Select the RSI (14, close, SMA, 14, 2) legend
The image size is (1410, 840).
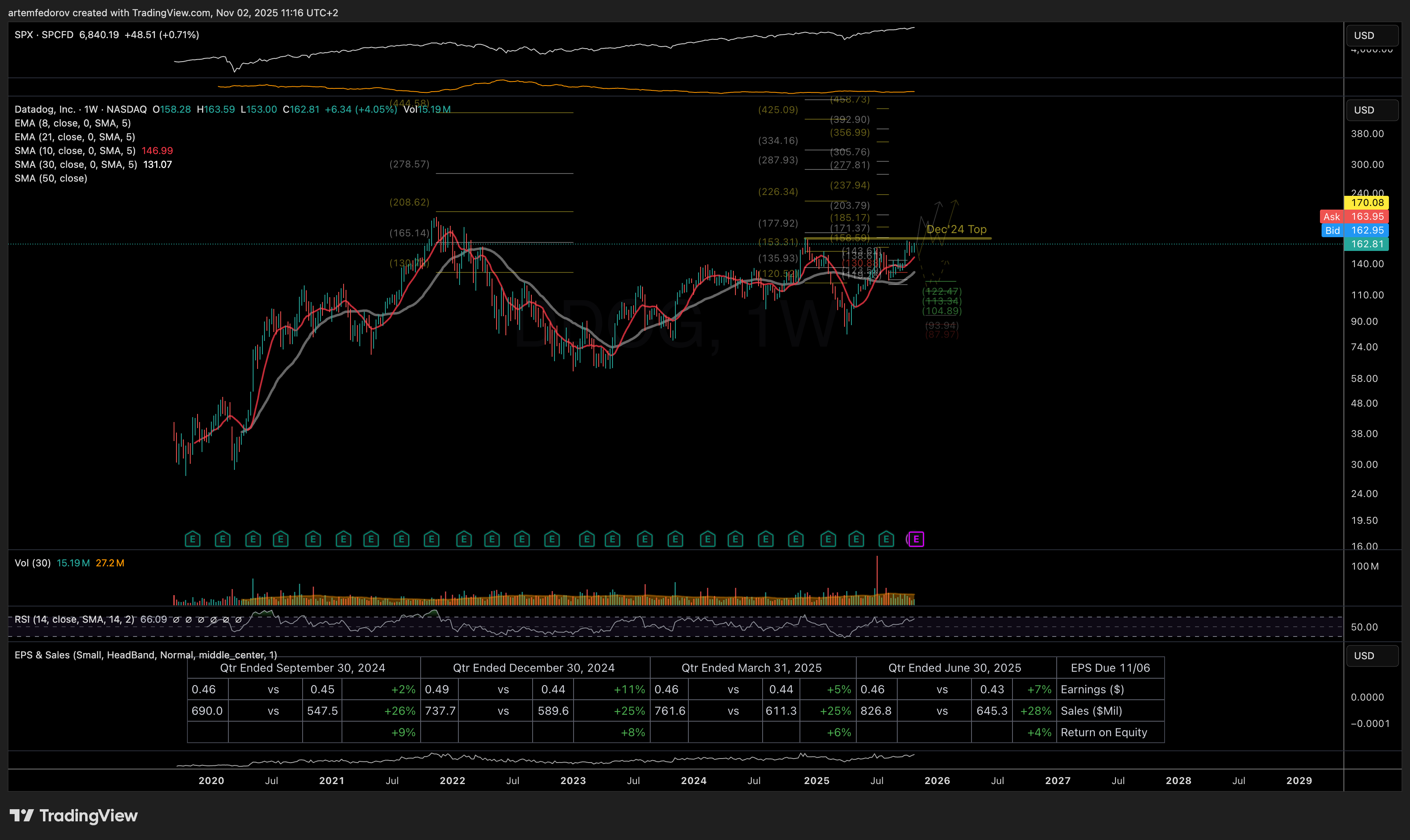click(74, 619)
